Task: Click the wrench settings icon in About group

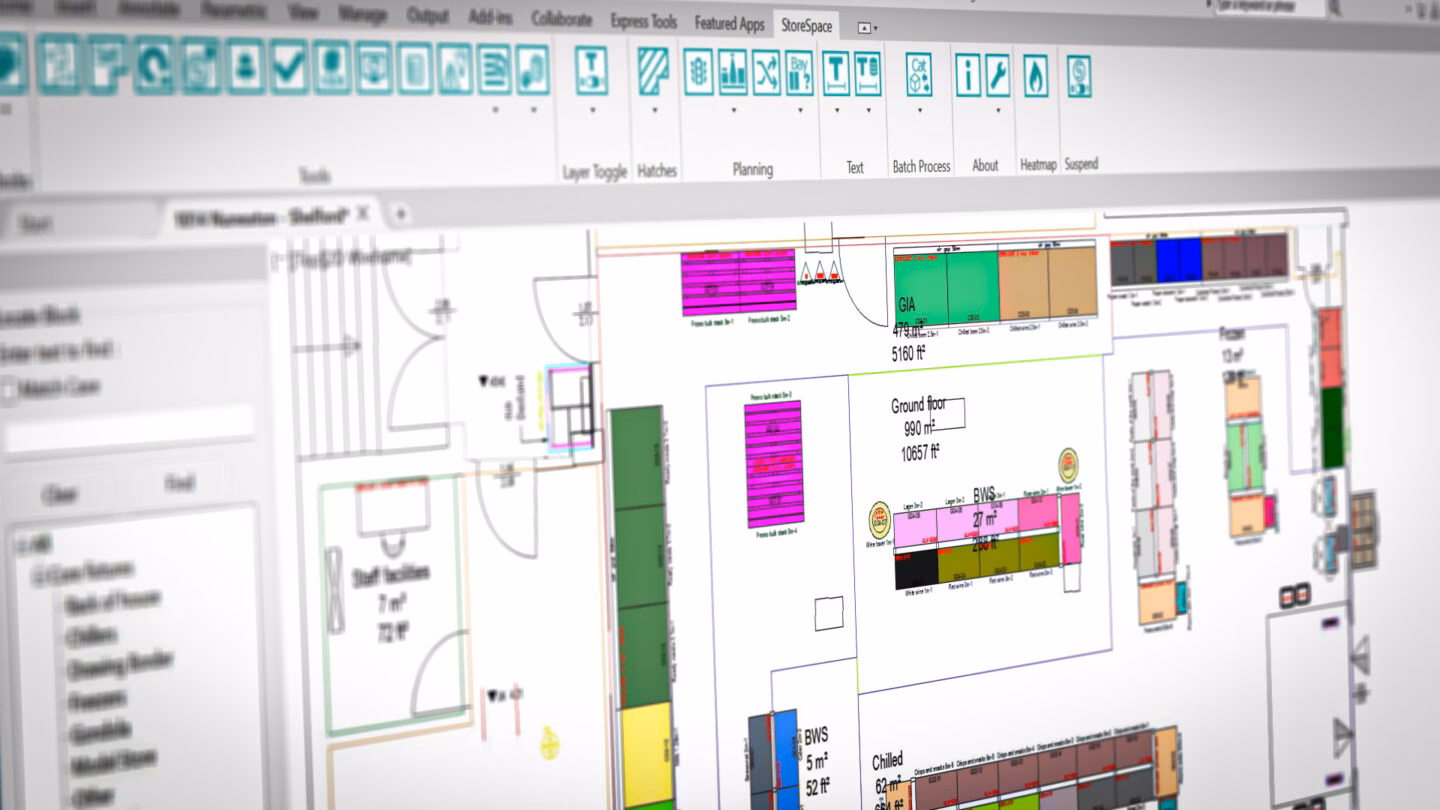Action: pos(998,75)
